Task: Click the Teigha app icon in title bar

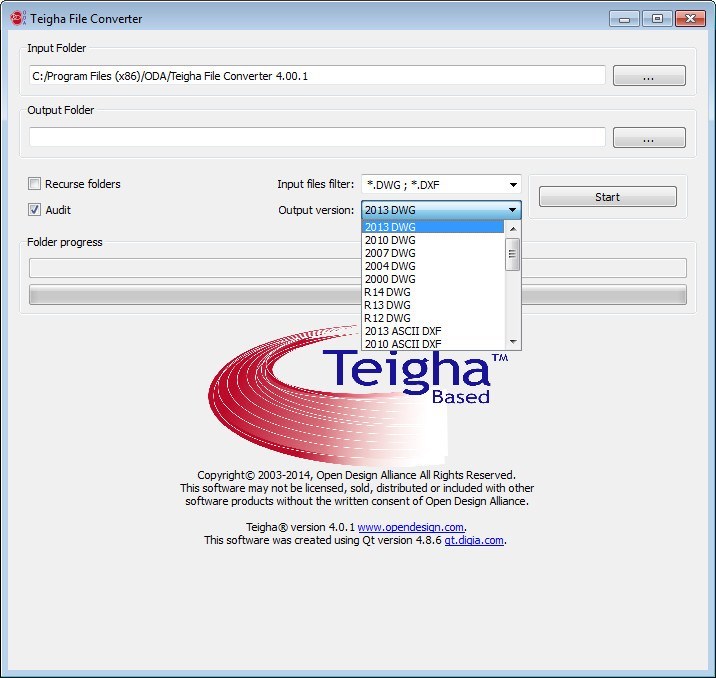Action: coord(17,18)
